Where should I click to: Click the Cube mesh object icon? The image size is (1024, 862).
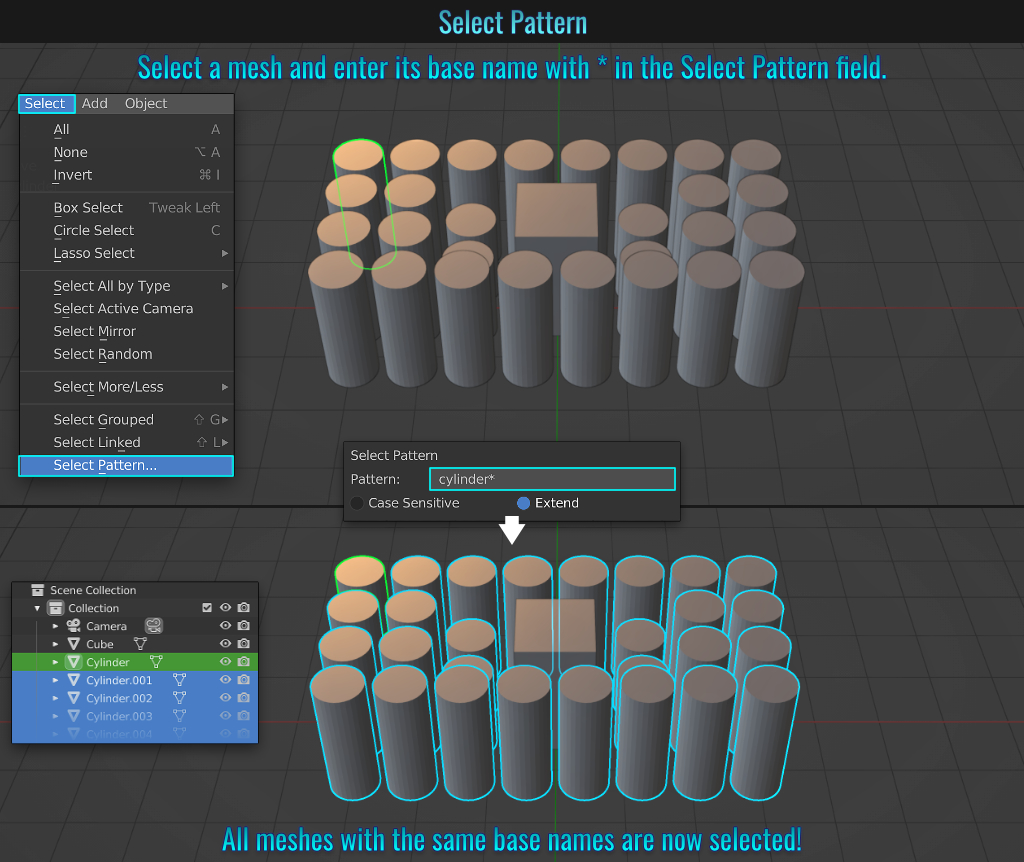[74, 644]
